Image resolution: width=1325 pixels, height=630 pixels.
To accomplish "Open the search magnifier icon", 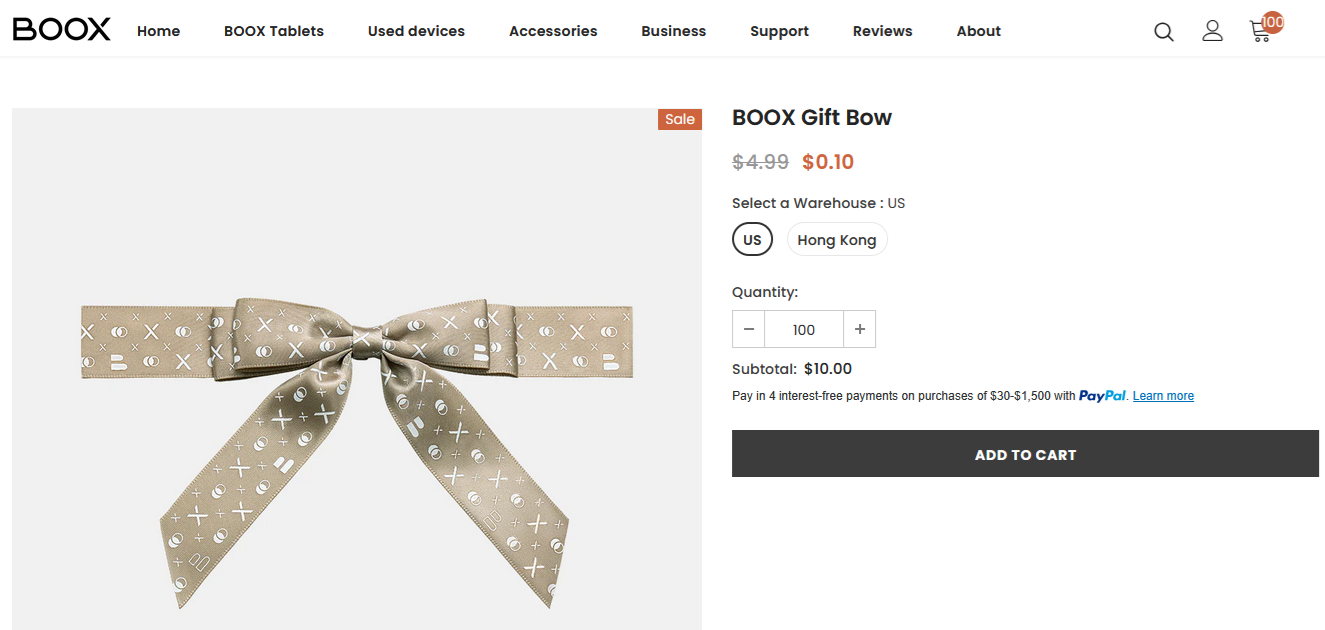I will tap(1164, 32).
